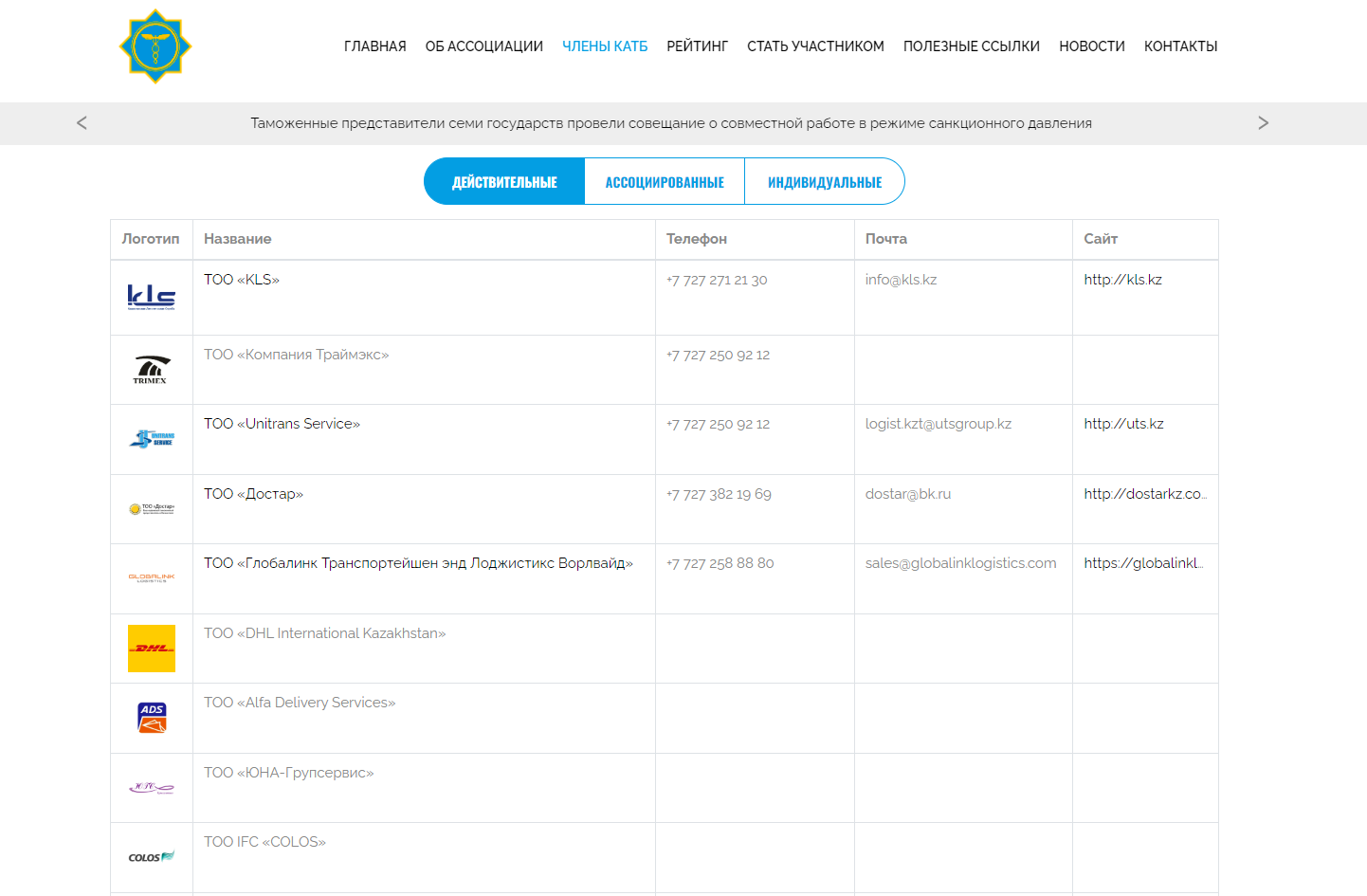Viewport: 1367px width, 896px height.
Task: Click the Почта column header
Action: click(x=886, y=239)
